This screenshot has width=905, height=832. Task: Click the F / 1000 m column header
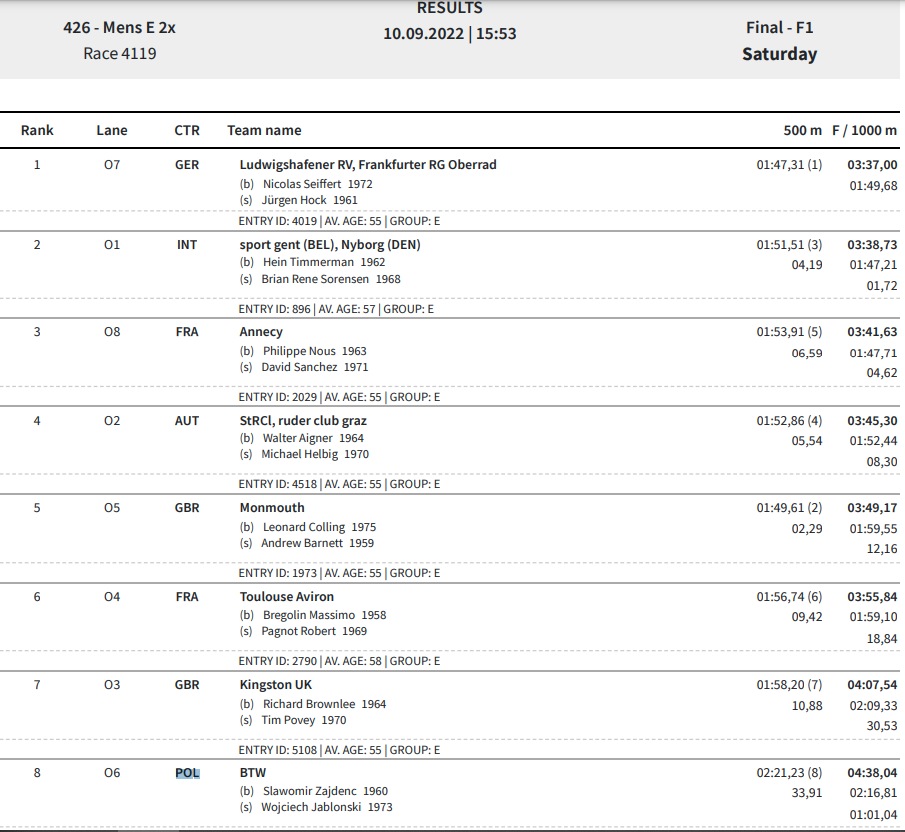[864, 130]
